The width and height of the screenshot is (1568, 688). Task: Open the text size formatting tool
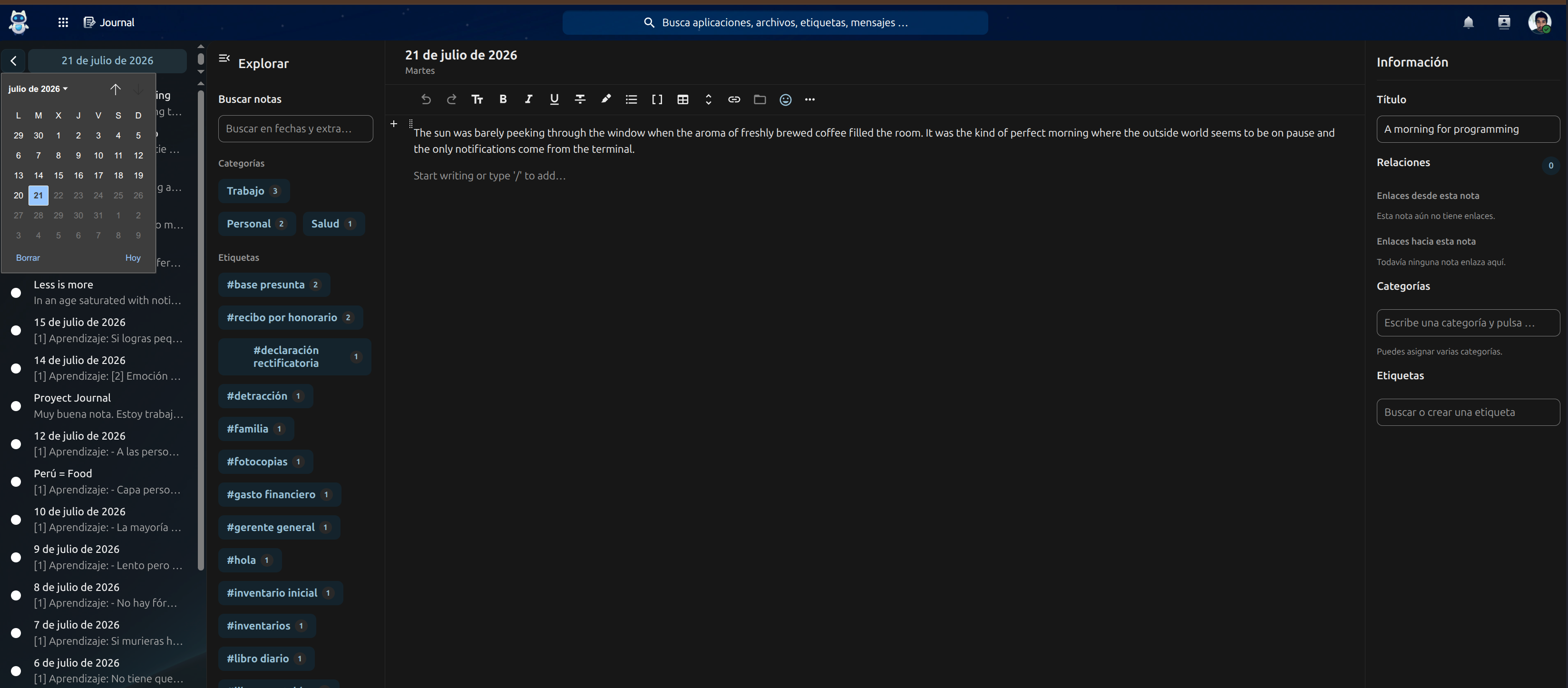pos(477,99)
